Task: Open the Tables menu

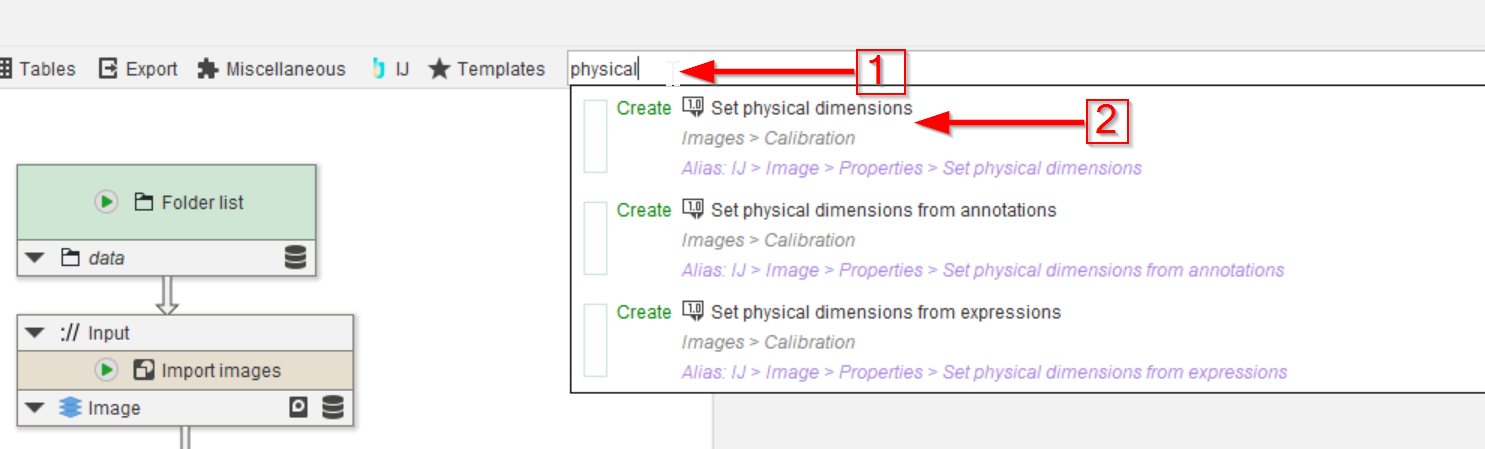Action: tap(36, 69)
